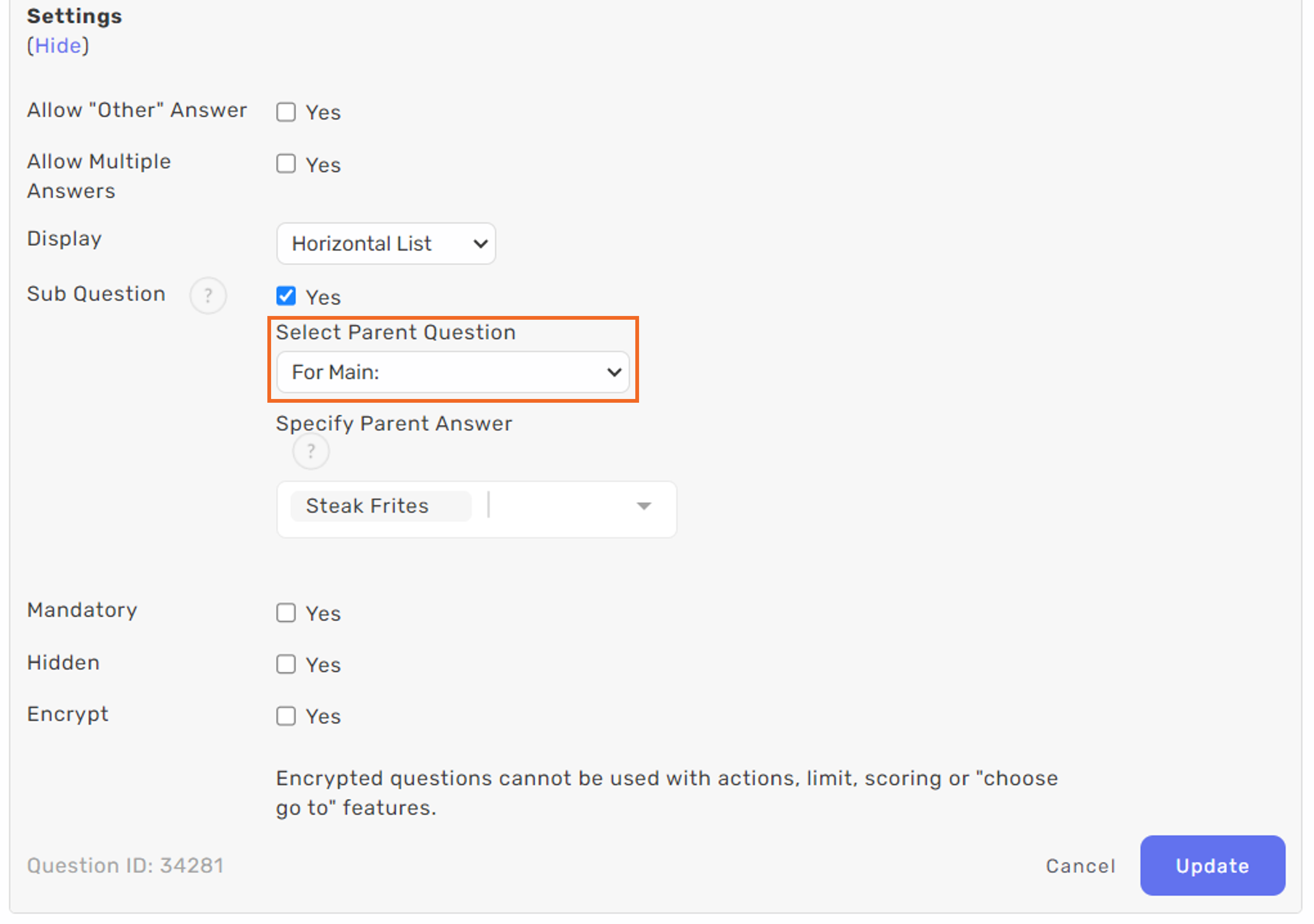Click the Cancel button
Viewport: 1314px width, 924px height.
click(x=1079, y=866)
